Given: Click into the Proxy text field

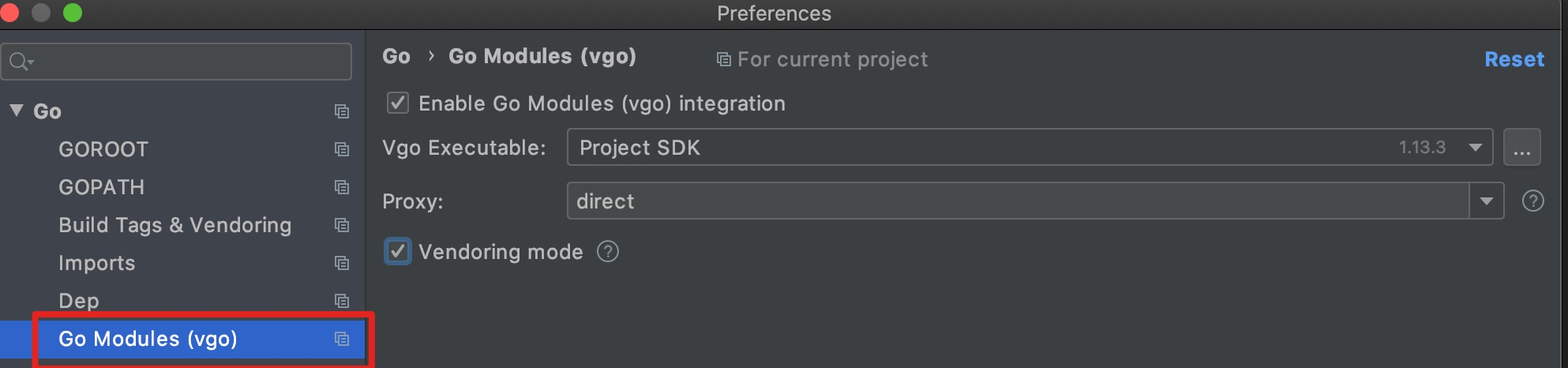Looking at the screenshot, I should coord(1011,201).
